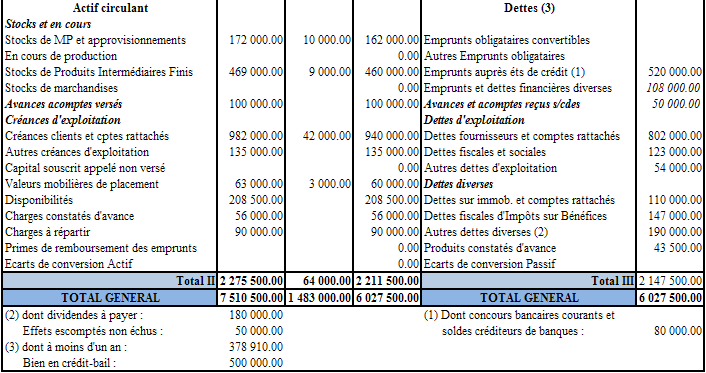Screen dimensions: 706x373
Task: Select the Valeurs mobilières de placement label
Action: pyautogui.click(x=82, y=184)
